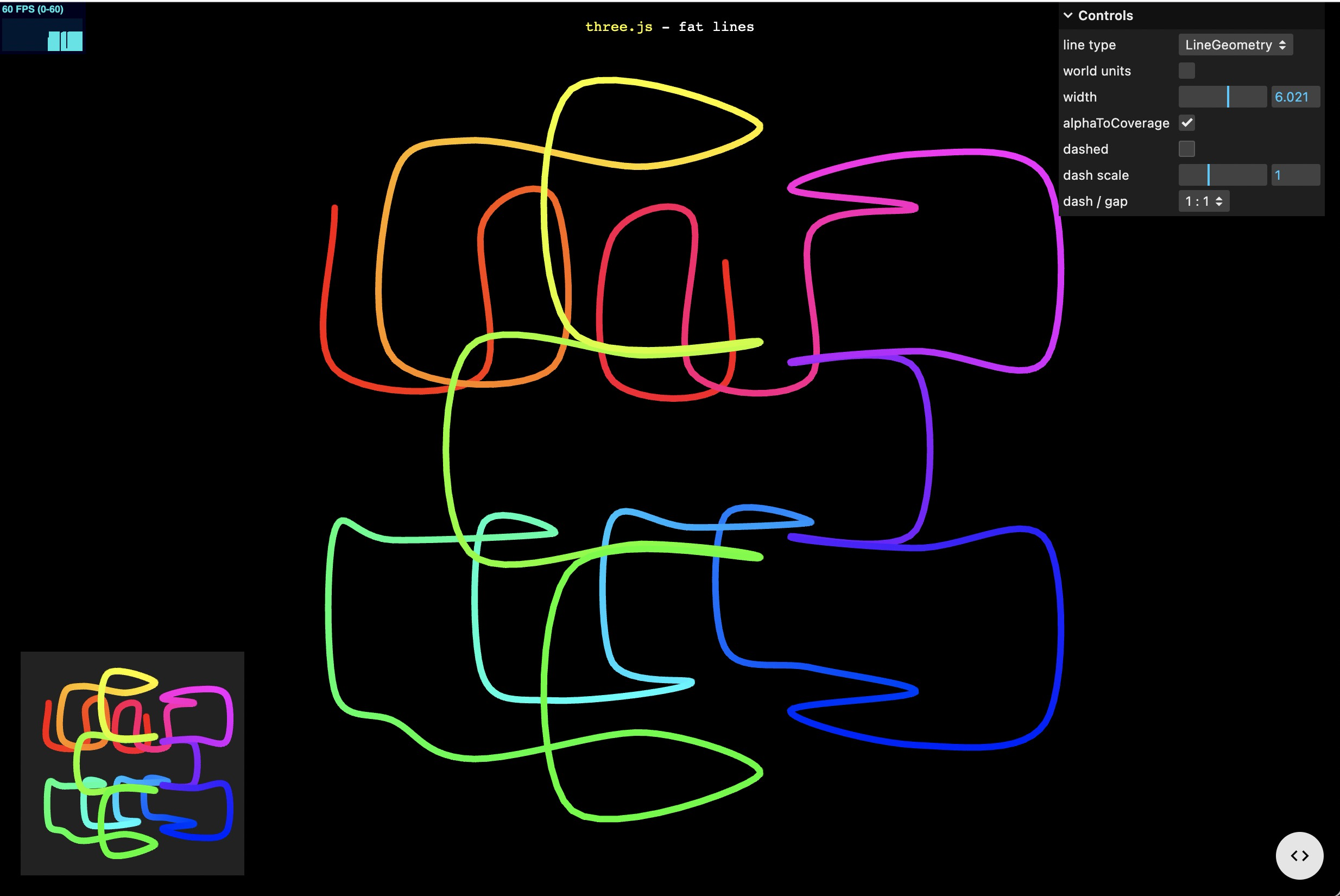Click the width slider track
The image size is (1340, 896).
(1222, 97)
